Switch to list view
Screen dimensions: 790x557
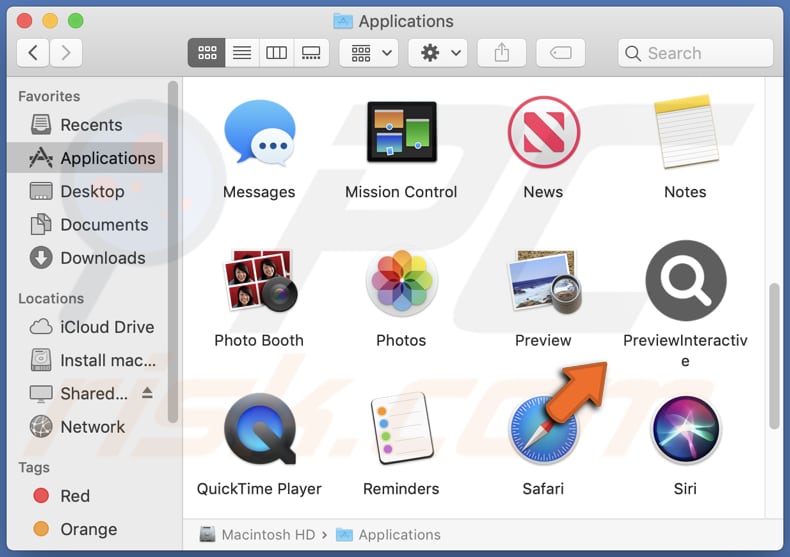tap(242, 52)
